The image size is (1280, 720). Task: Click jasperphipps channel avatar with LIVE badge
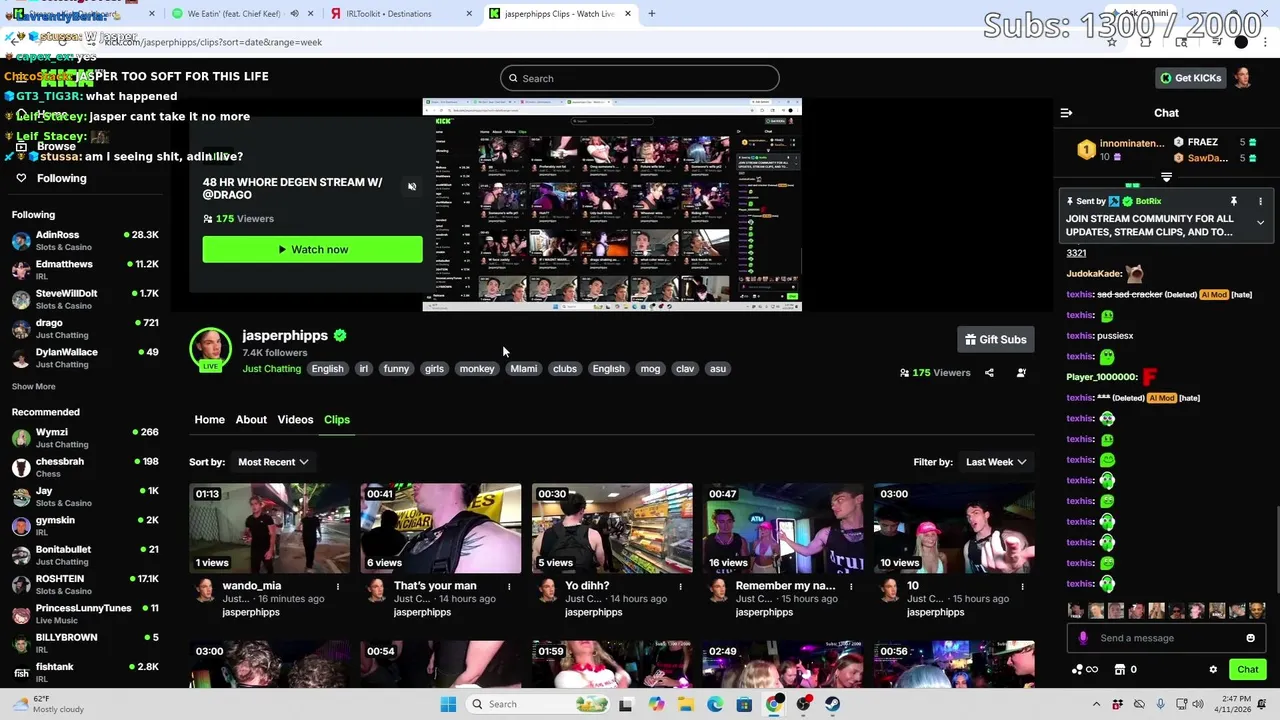[x=210, y=349]
